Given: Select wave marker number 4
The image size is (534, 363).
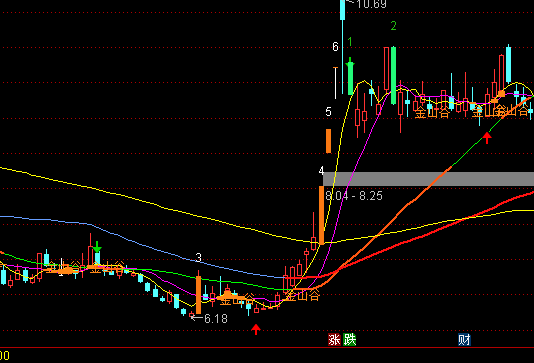Looking at the screenshot, I should coord(321,171).
